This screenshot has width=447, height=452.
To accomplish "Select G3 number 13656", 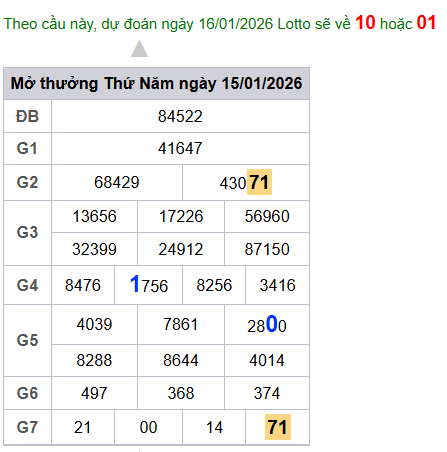I will click(94, 216).
